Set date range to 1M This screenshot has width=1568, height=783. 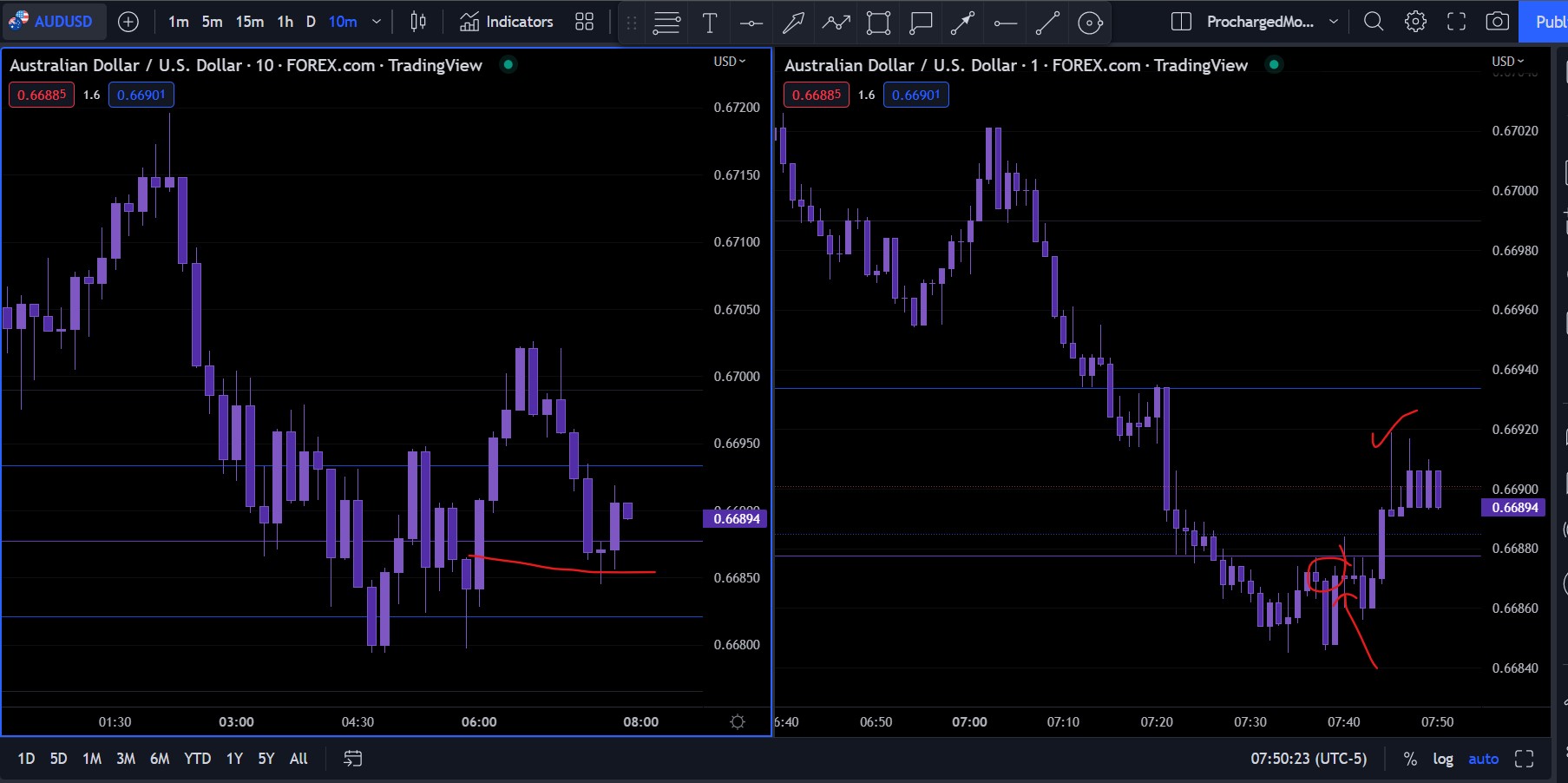tap(92, 759)
